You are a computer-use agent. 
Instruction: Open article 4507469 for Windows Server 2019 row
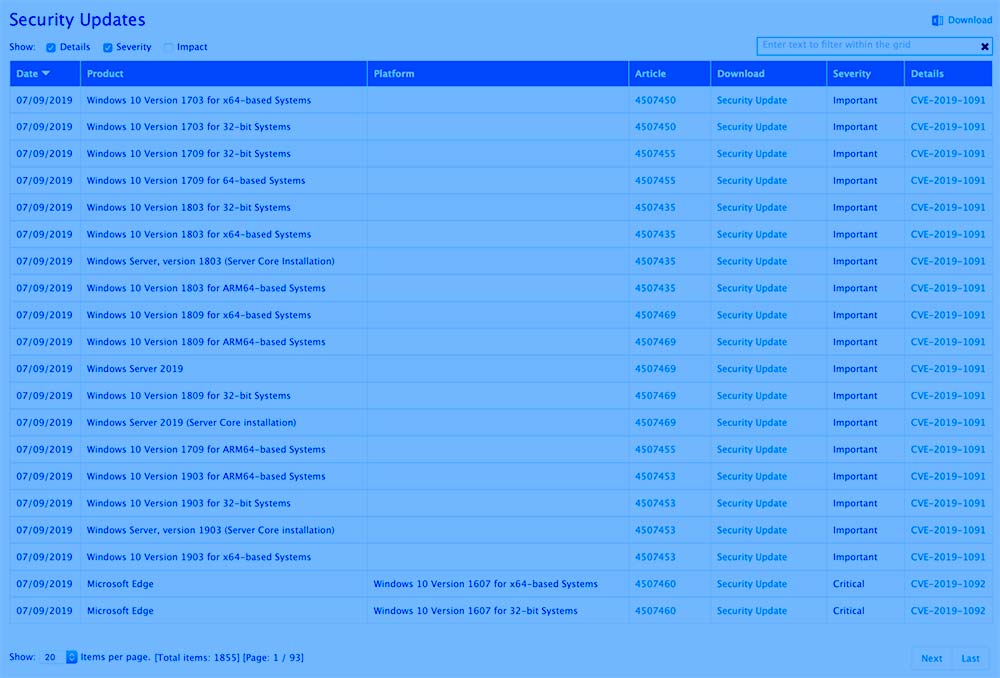[655, 369]
